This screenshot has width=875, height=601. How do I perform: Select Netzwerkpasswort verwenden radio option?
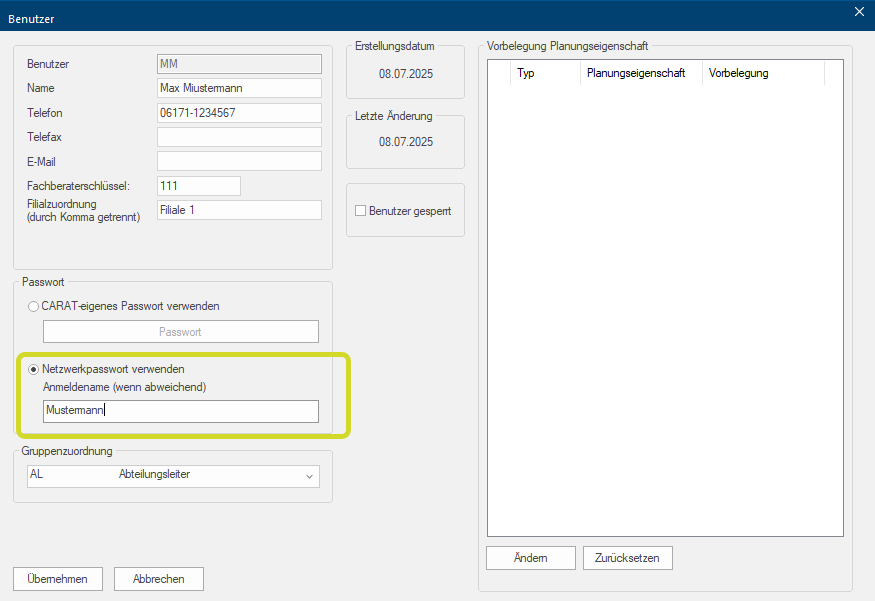coord(35,369)
